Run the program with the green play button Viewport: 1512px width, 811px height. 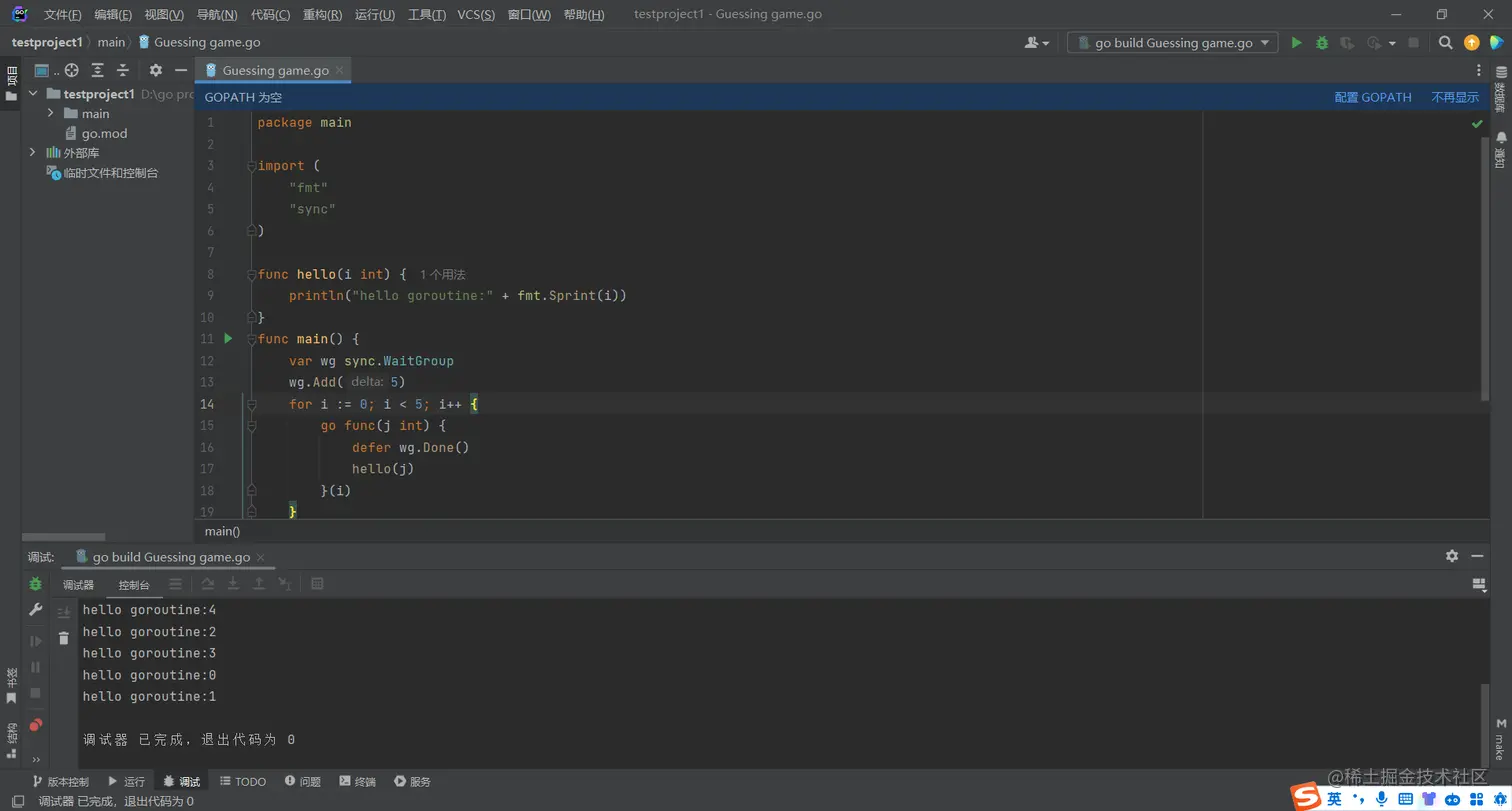coord(1296,43)
